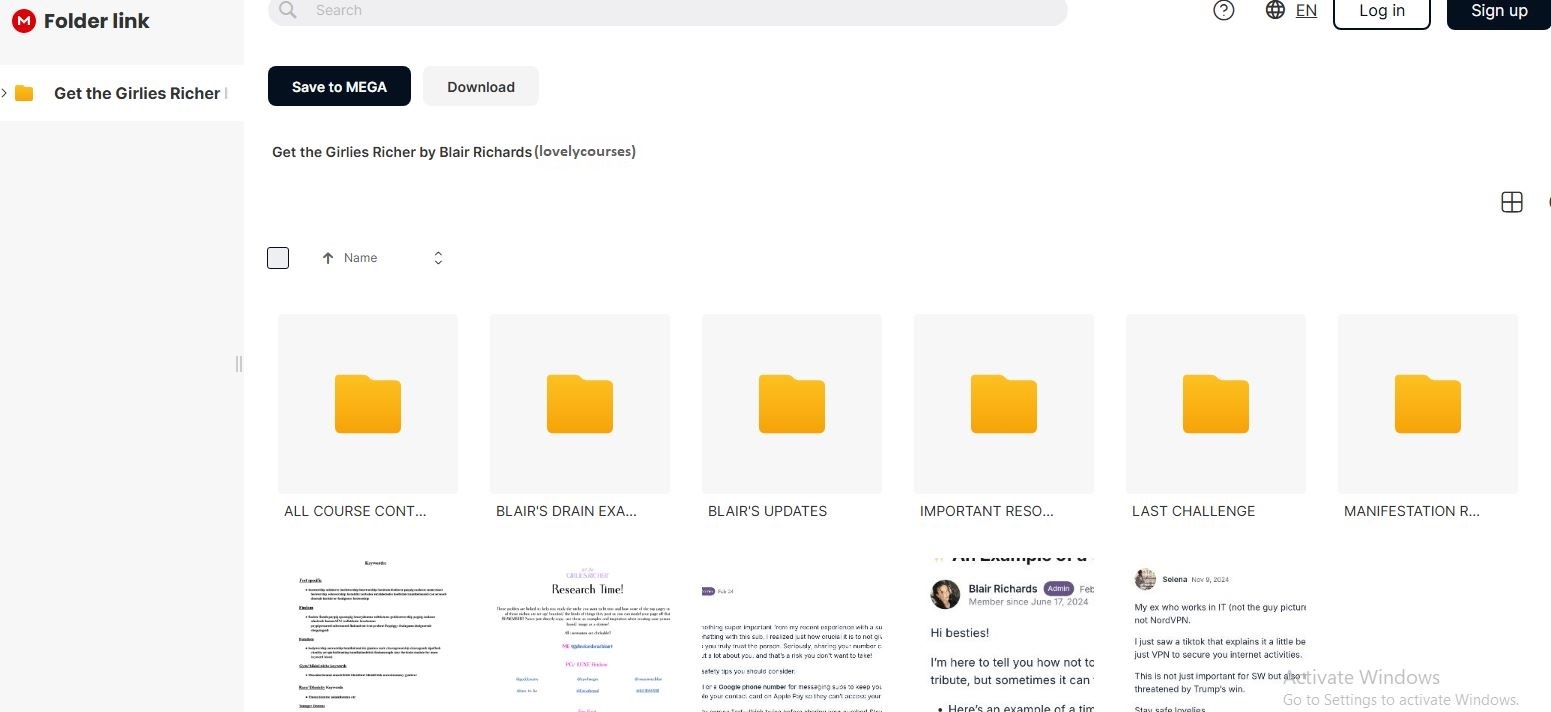
Task: Open the BLAIR'S DRAIN EXA... folder
Action: [x=579, y=404]
